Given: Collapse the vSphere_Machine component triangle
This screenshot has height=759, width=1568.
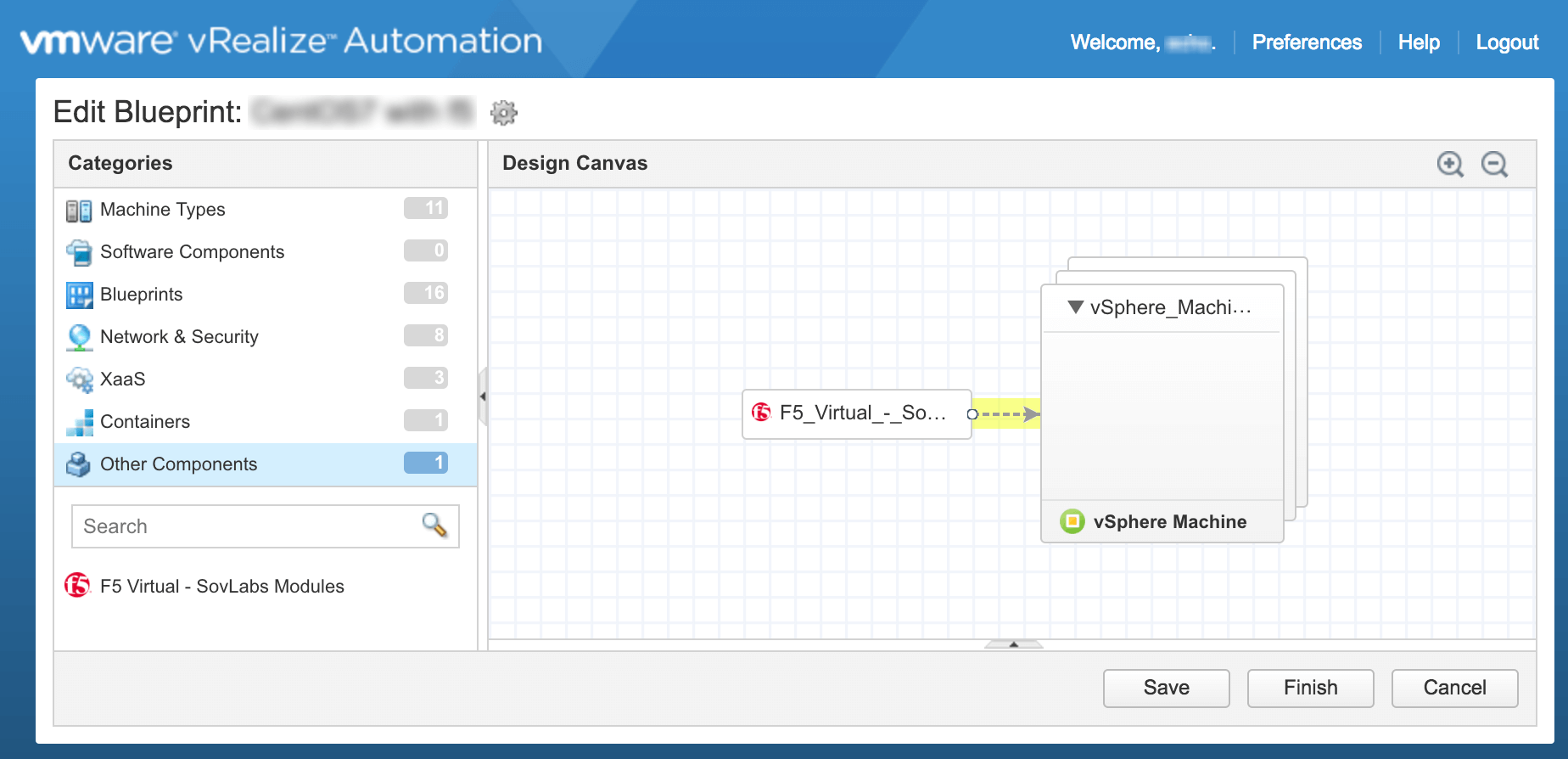Looking at the screenshot, I should coord(1075,307).
